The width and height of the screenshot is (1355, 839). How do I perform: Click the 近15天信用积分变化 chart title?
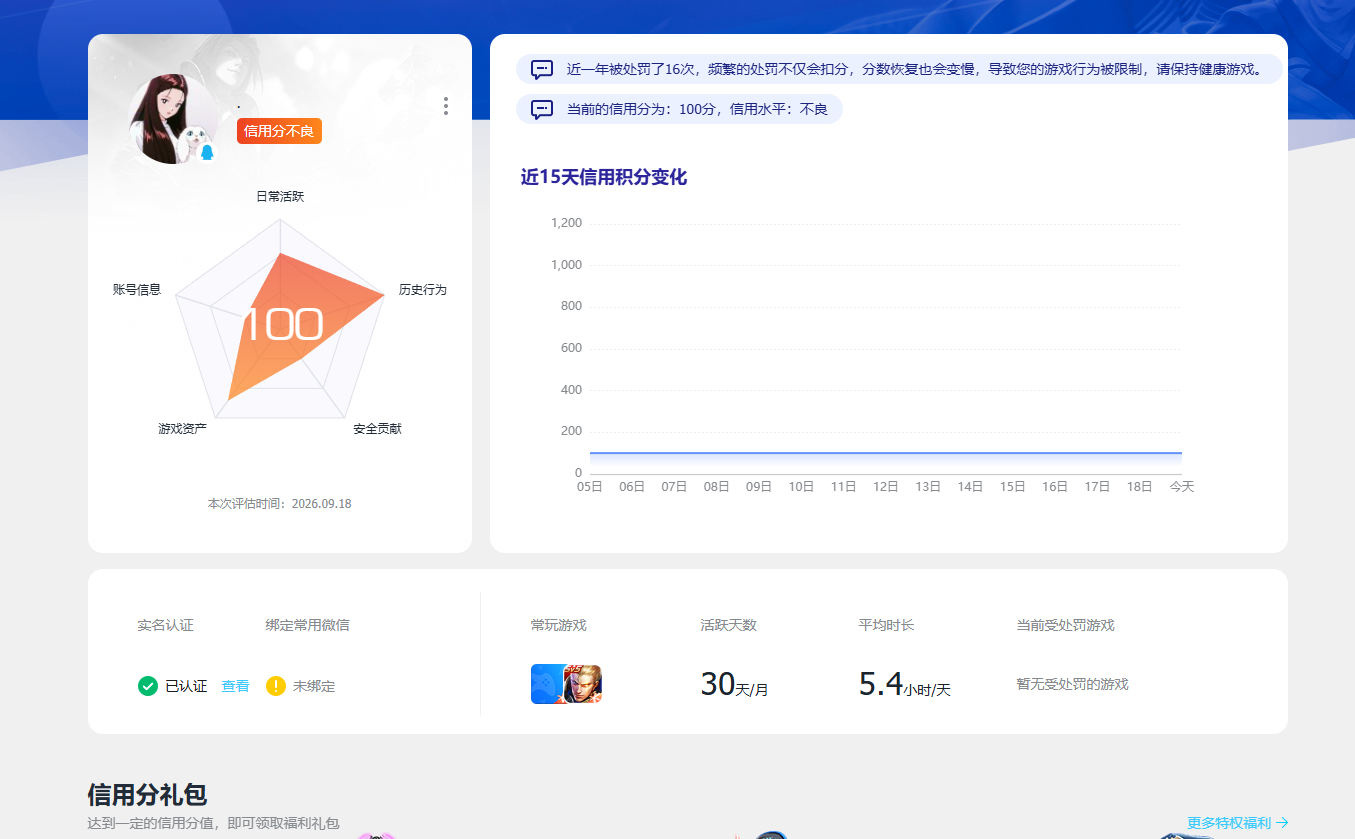tap(604, 178)
